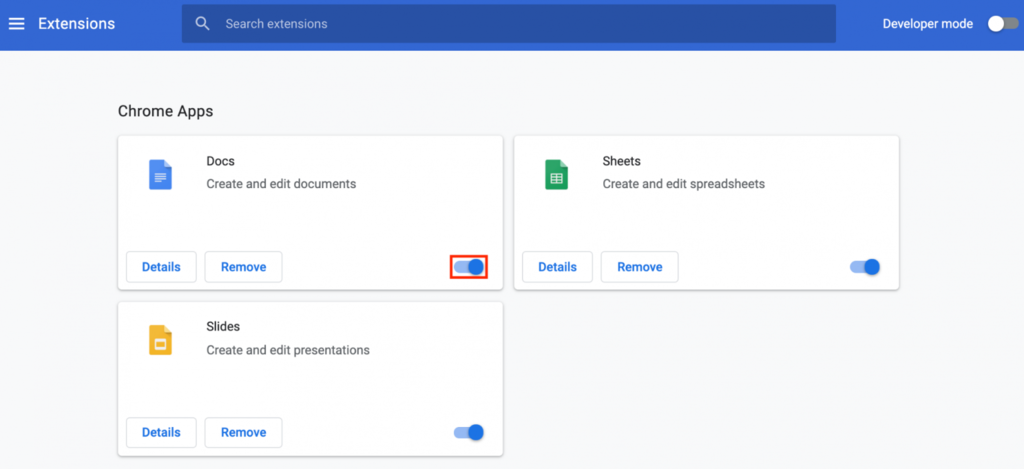Open Details for Docs
This screenshot has height=469, width=1024.
[161, 267]
